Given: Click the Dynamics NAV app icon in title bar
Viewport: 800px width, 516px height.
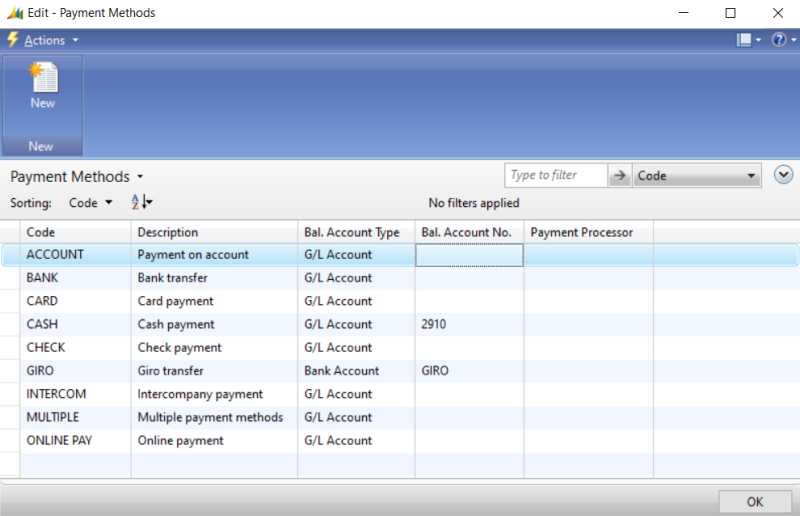Looking at the screenshot, I should (12, 13).
